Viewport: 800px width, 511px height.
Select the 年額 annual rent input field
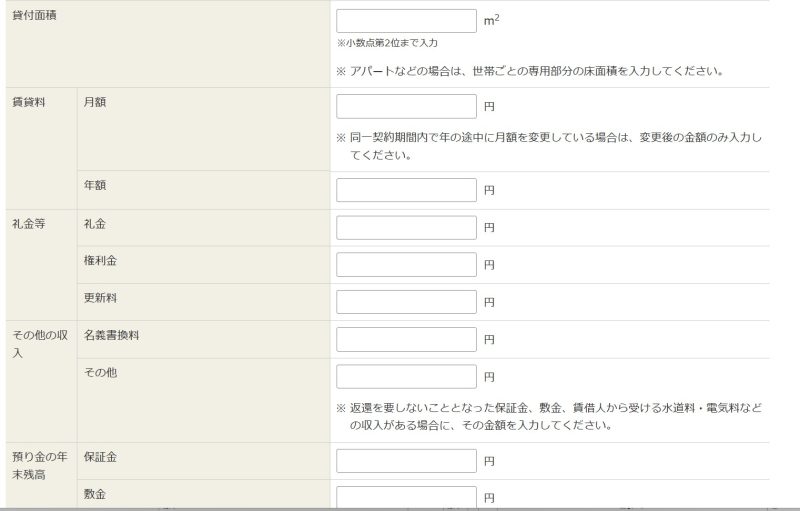[406, 190]
